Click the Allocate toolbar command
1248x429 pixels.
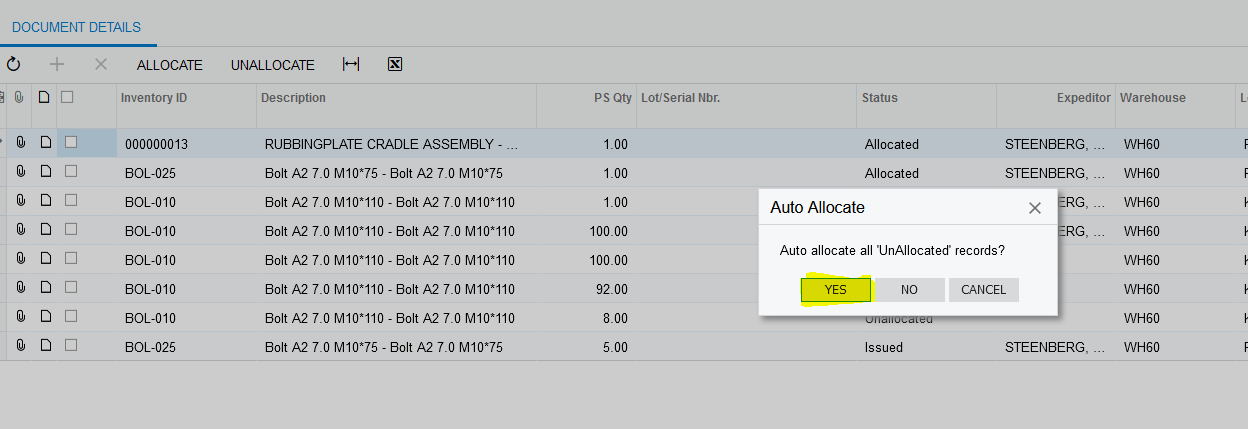(x=170, y=65)
